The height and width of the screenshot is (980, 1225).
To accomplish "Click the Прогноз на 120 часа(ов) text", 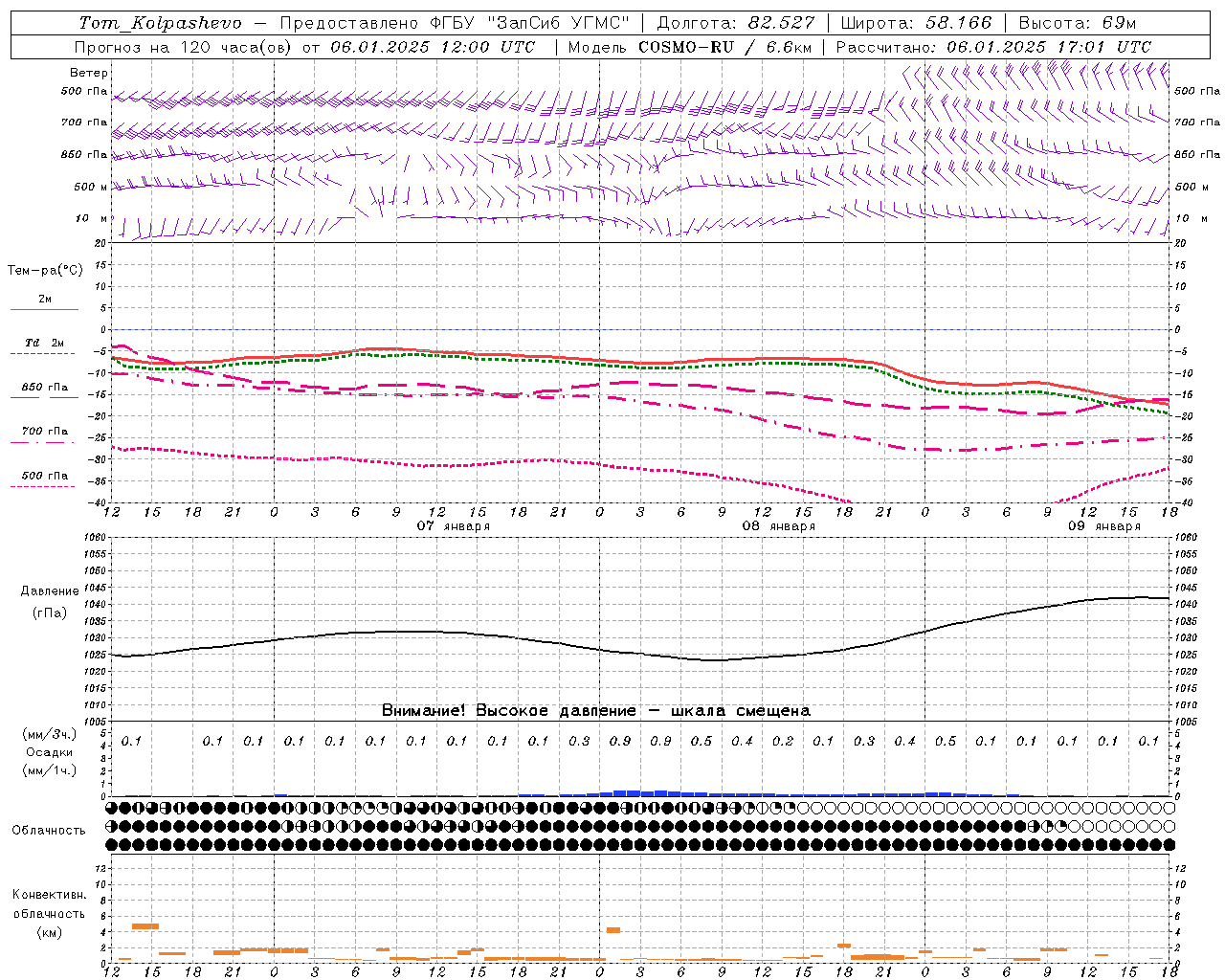I will (183, 47).
